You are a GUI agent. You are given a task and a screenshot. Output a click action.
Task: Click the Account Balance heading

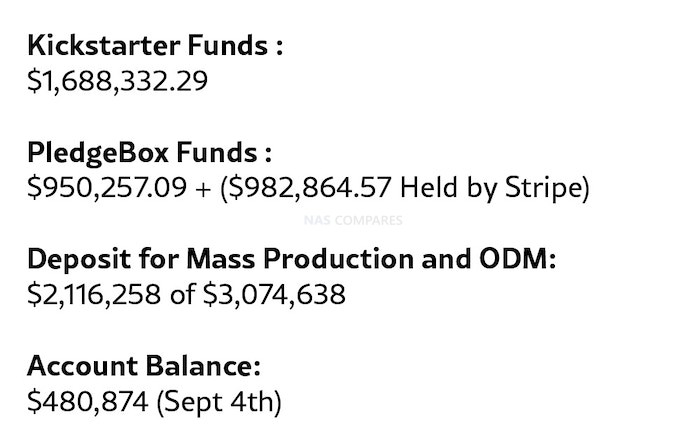click(144, 366)
